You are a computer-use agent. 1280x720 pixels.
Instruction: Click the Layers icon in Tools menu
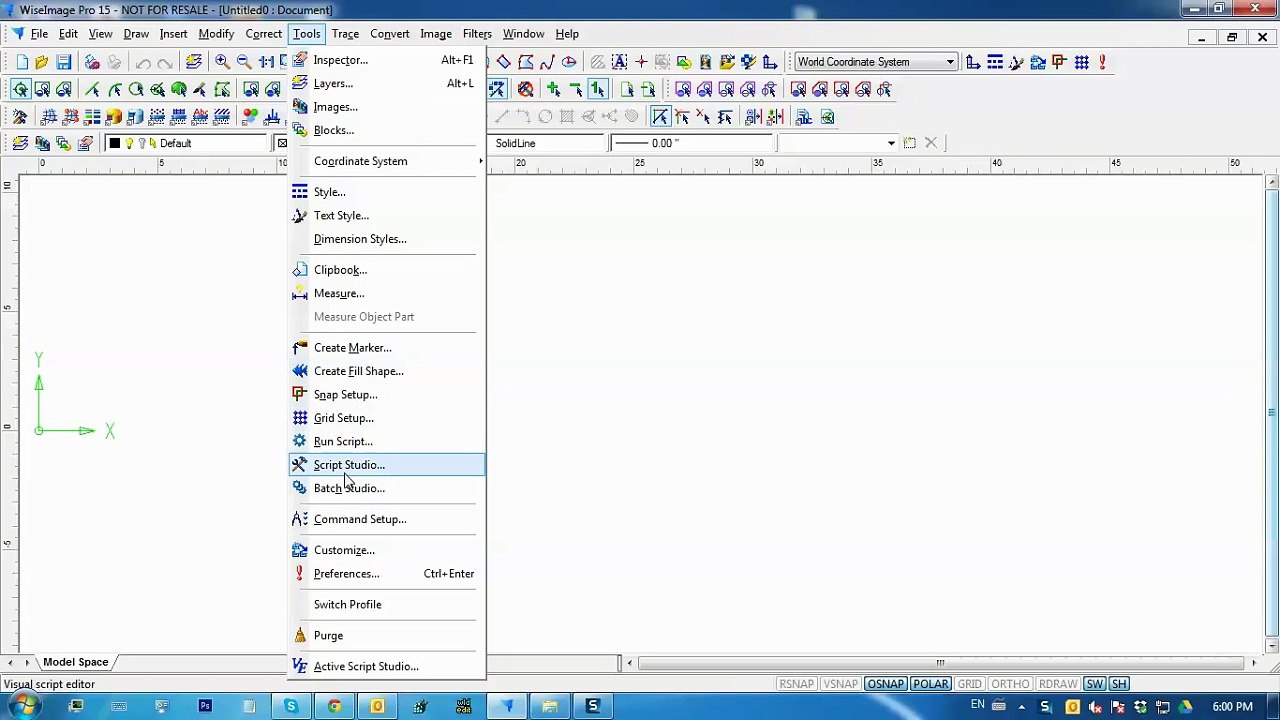300,83
